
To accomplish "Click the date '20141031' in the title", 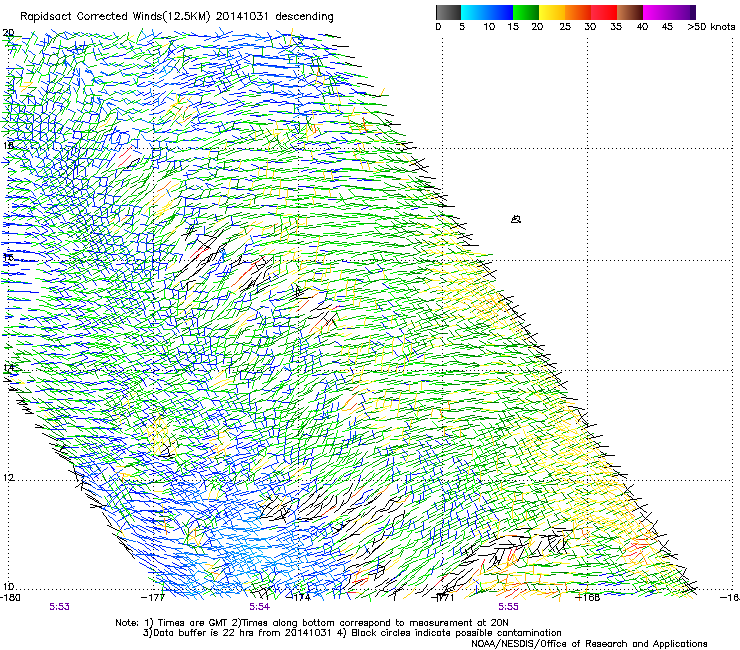I will click(x=242, y=16).
